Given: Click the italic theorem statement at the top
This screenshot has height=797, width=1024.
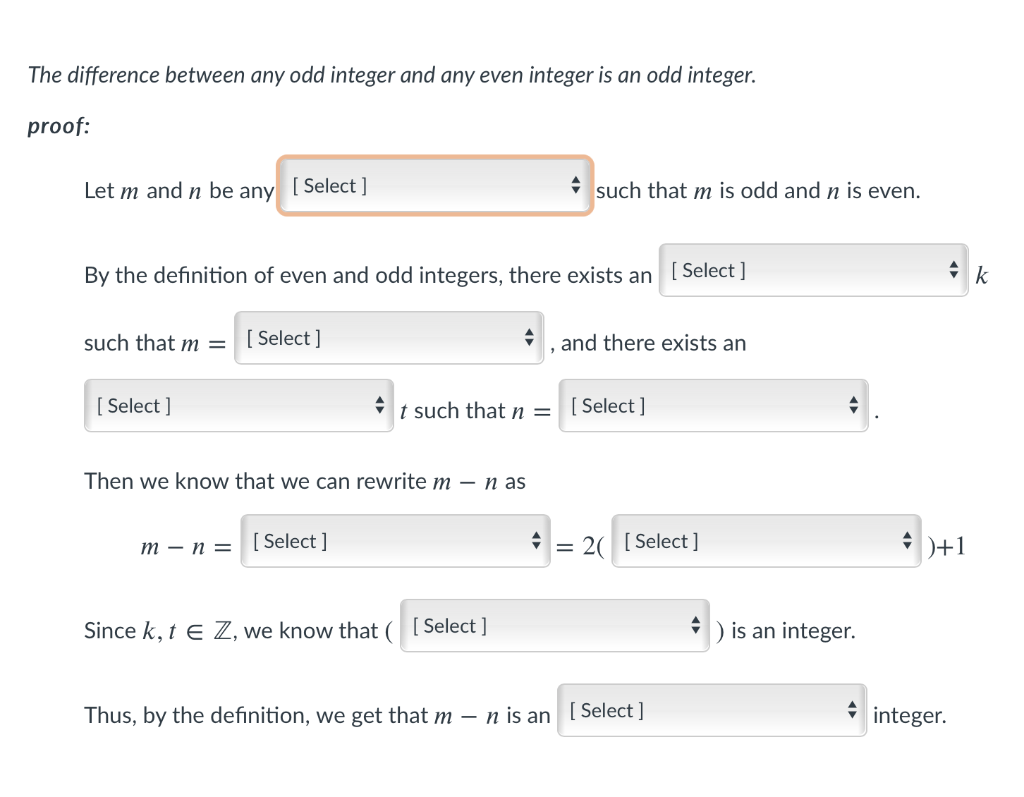Looking at the screenshot, I should tap(392, 74).
